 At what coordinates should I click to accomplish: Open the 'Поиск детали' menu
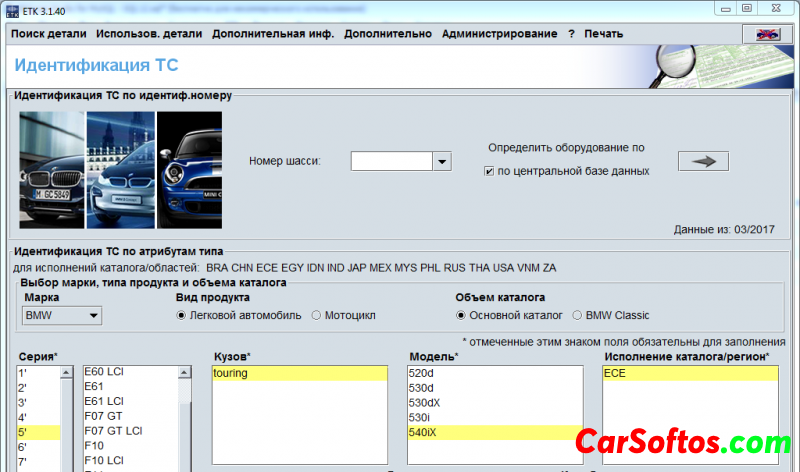[48, 34]
